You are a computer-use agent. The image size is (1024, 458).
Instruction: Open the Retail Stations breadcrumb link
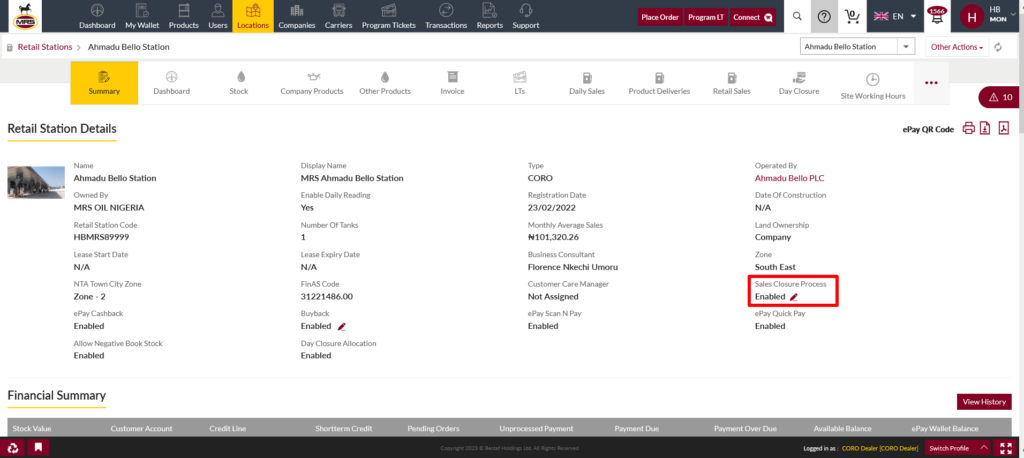[44, 47]
